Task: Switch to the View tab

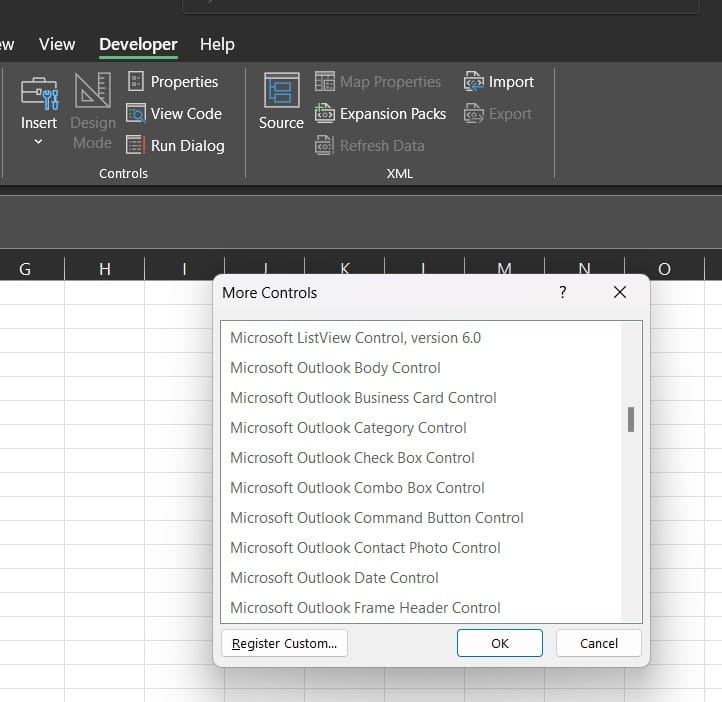Action: tap(57, 44)
